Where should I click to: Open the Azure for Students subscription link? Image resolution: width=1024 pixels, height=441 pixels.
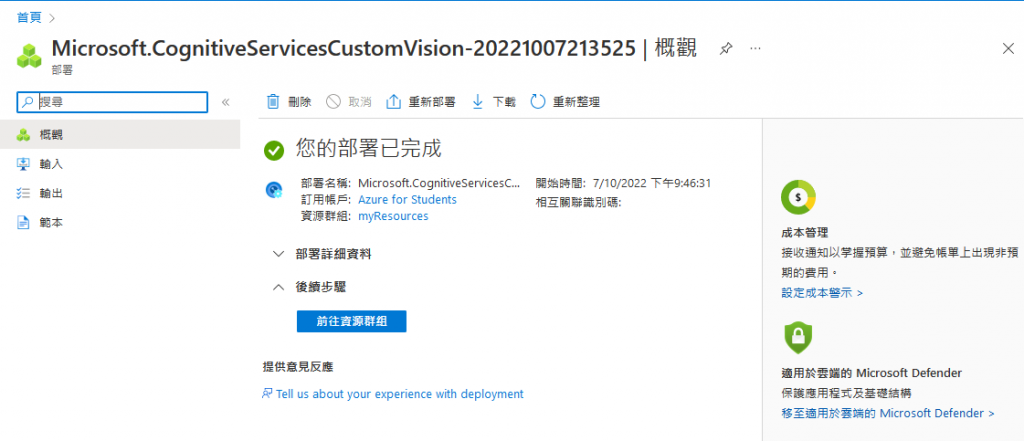coord(408,199)
